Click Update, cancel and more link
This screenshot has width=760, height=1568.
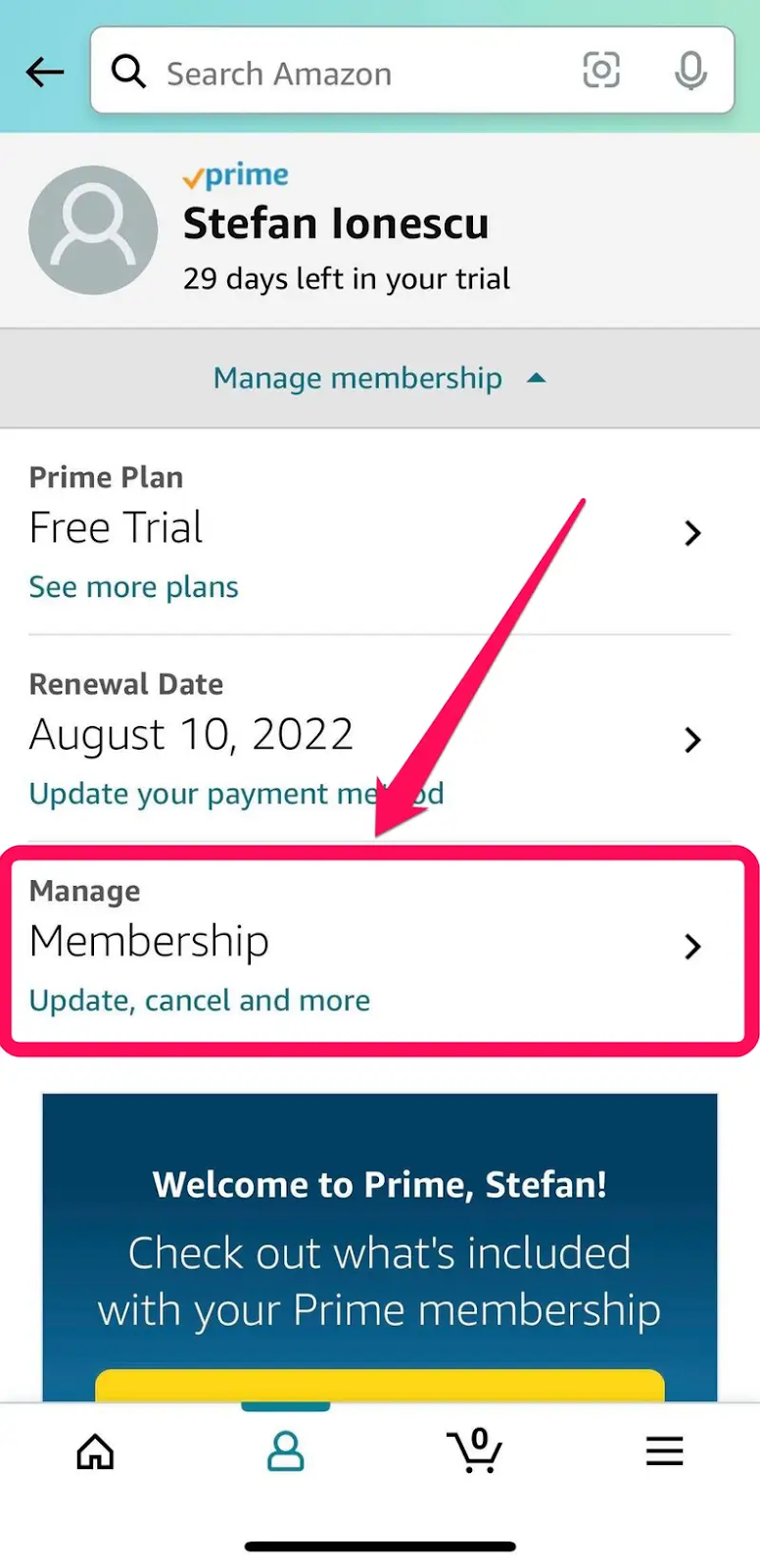pos(200,1001)
